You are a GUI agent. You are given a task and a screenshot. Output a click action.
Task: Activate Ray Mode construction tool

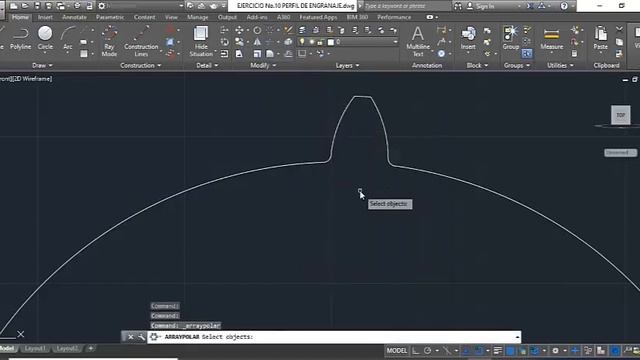[109, 40]
